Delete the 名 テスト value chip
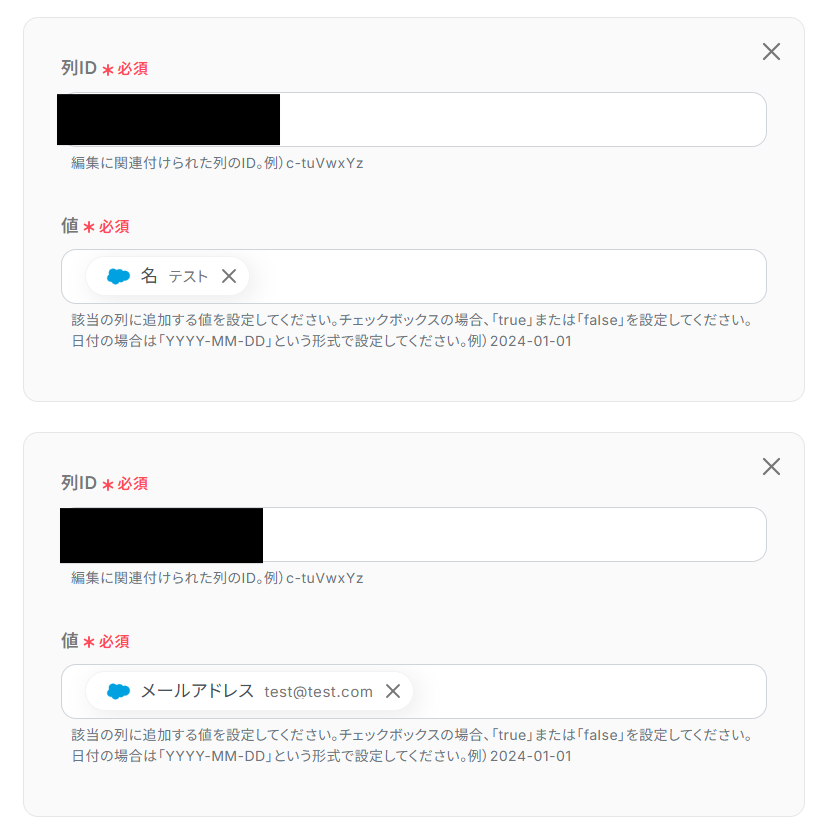 coord(229,276)
